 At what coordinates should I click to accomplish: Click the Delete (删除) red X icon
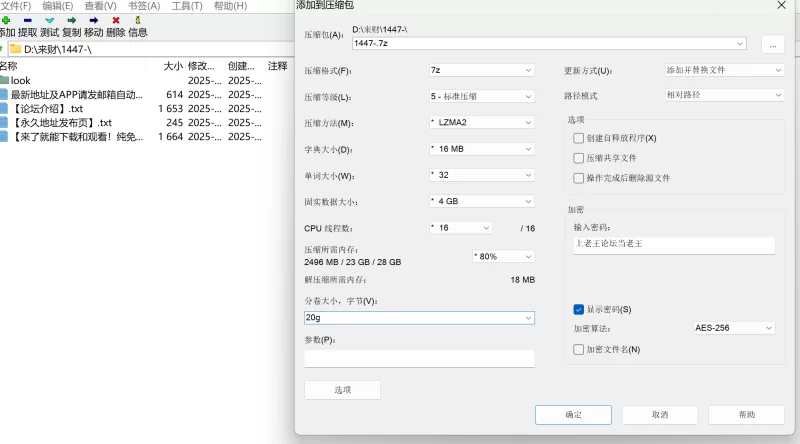(116, 20)
